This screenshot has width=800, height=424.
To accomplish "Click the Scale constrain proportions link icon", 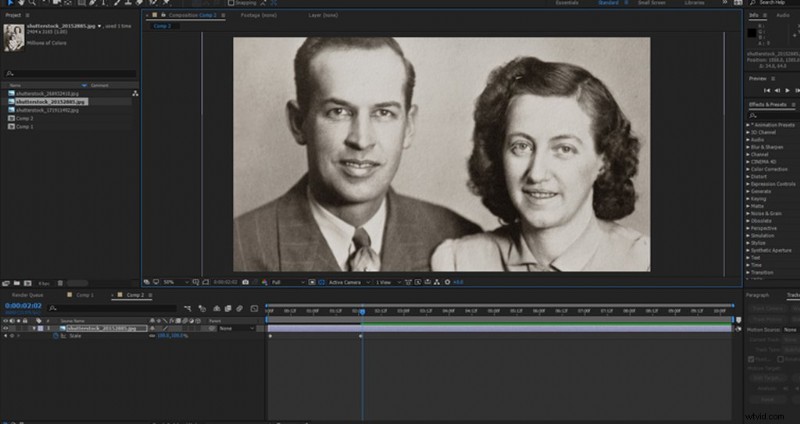I will [152, 336].
